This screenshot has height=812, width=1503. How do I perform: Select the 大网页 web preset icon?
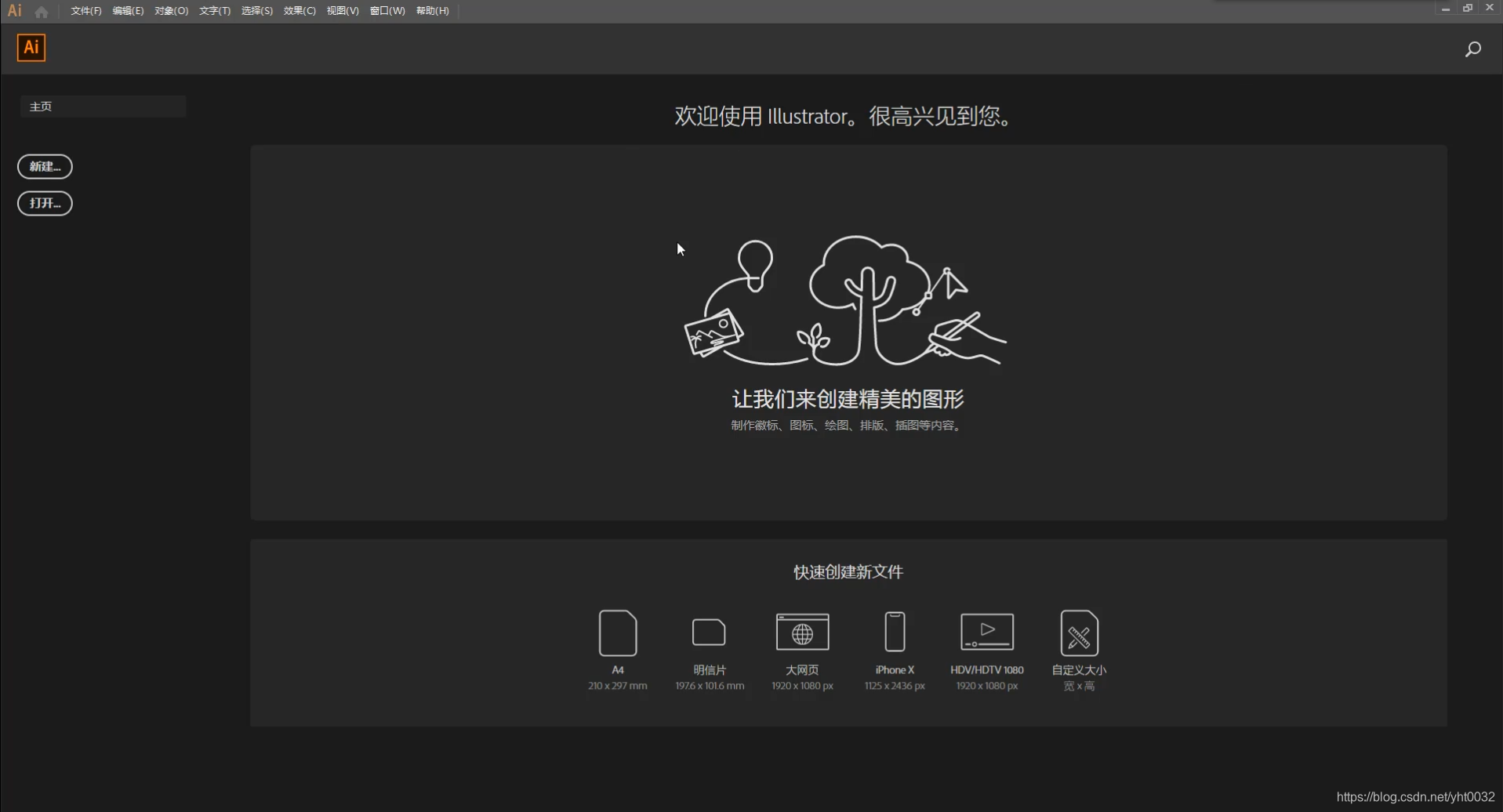click(802, 632)
